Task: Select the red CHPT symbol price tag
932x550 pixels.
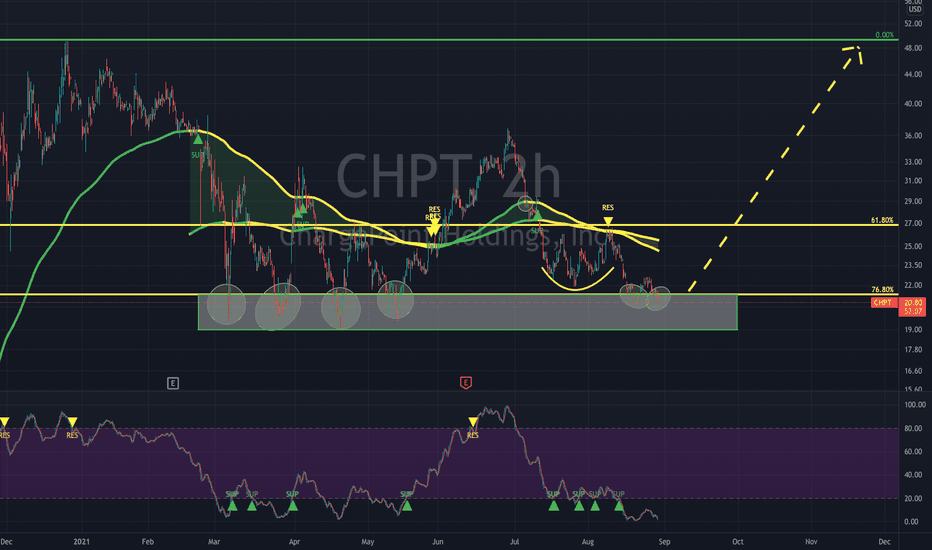Action: [883, 303]
